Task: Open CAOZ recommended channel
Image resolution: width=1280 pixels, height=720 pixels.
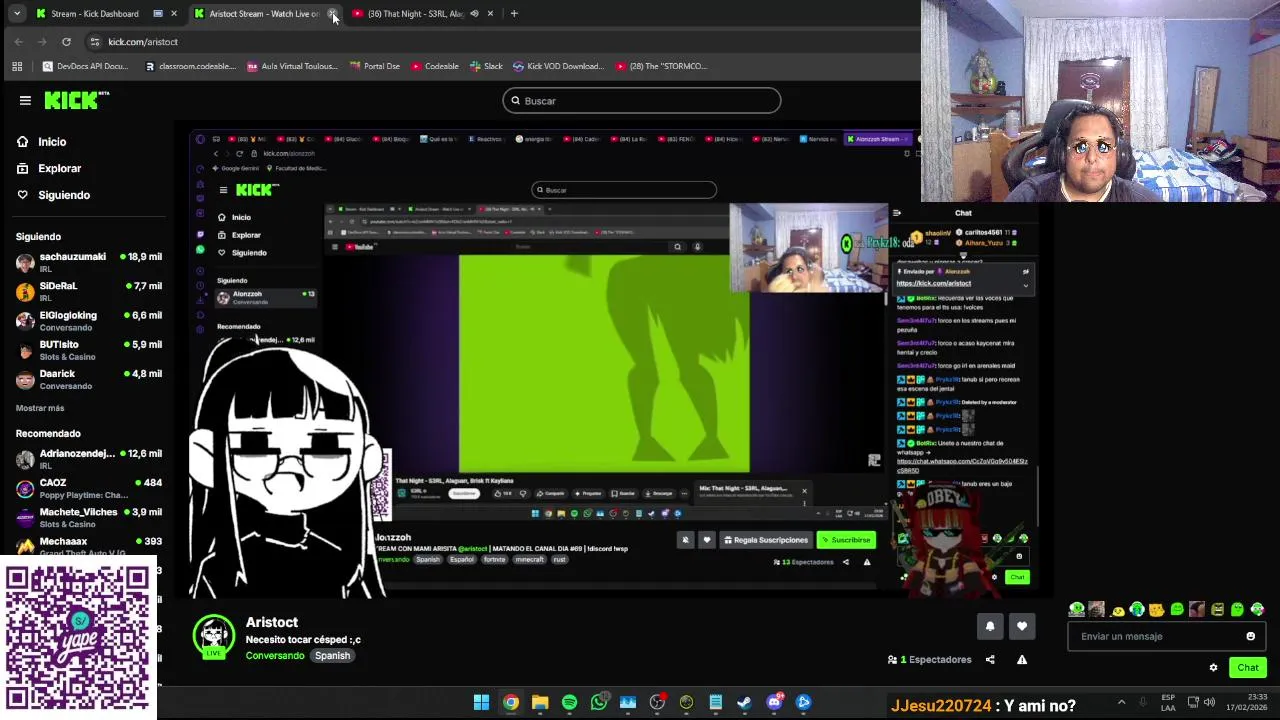Action: point(88,488)
